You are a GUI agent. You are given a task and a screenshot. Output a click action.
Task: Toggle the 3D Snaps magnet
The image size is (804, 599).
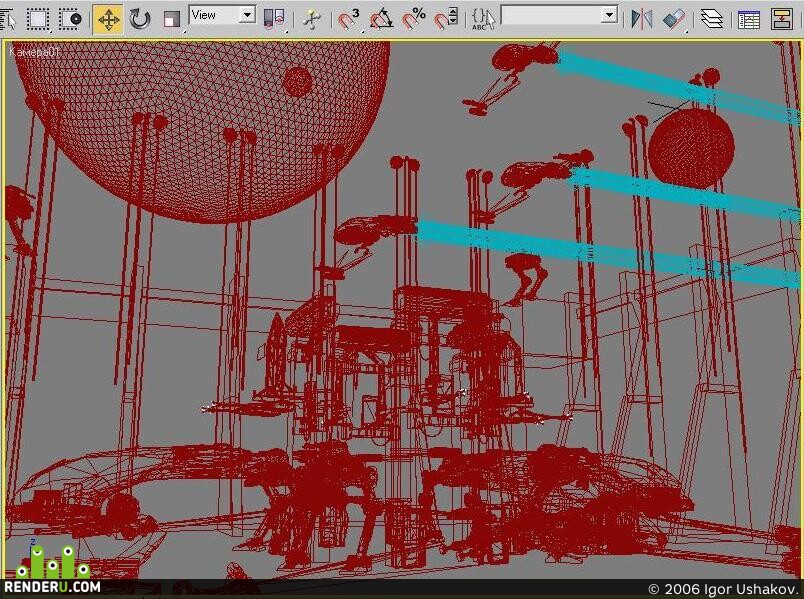(x=349, y=19)
